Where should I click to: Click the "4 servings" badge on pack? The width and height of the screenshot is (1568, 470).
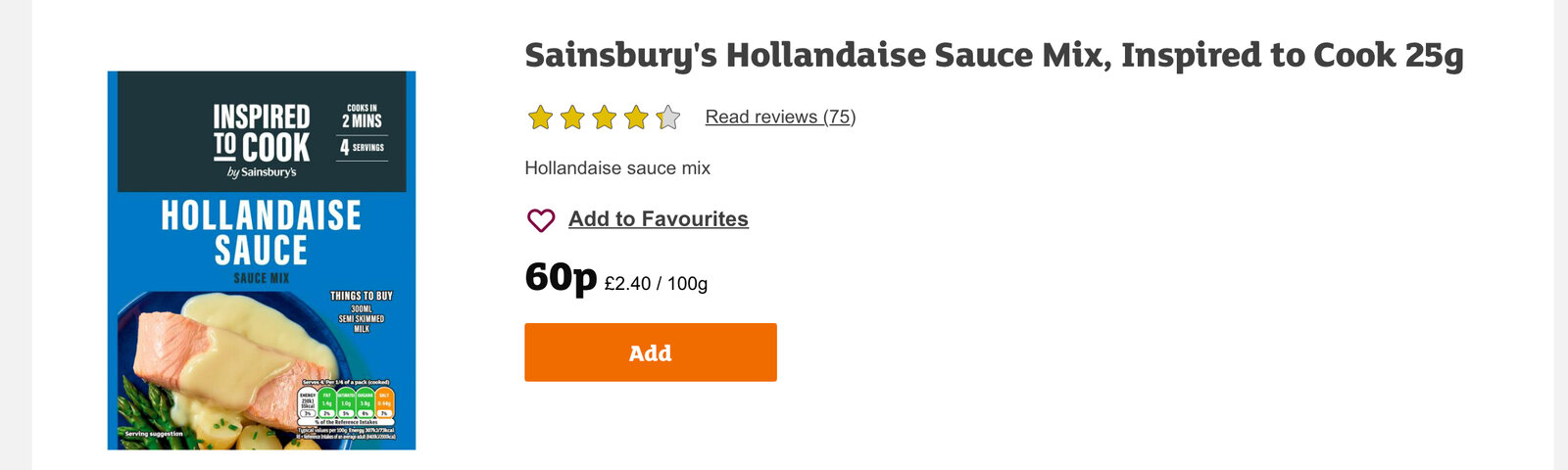[x=362, y=148]
